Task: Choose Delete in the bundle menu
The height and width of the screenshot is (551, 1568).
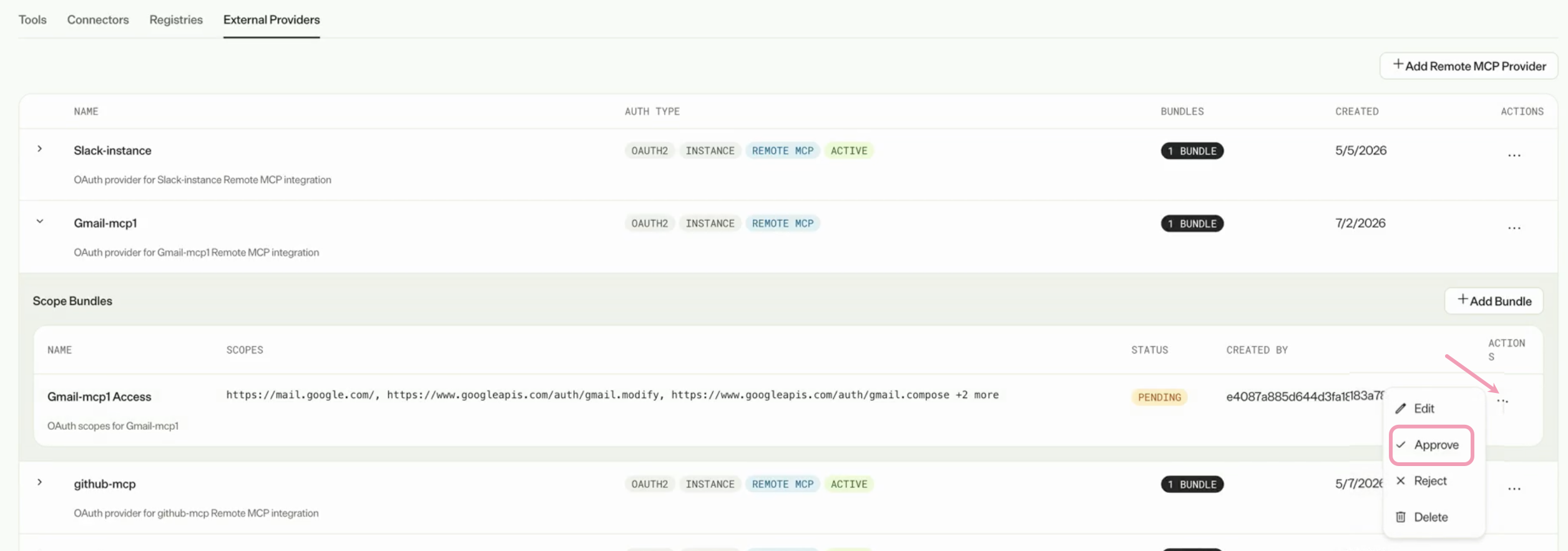Action: point(1433,517)
